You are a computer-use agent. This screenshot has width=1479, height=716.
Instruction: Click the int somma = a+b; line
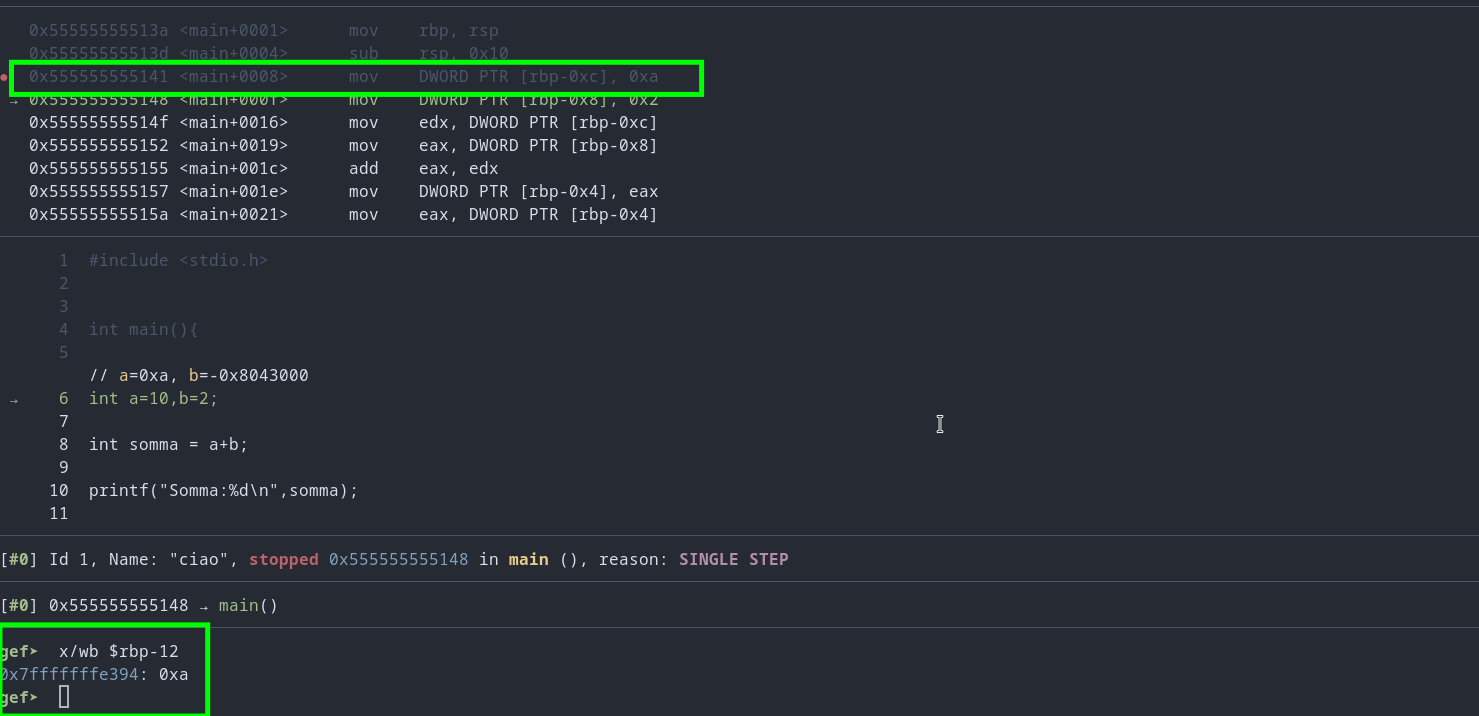tap(168, 445)
